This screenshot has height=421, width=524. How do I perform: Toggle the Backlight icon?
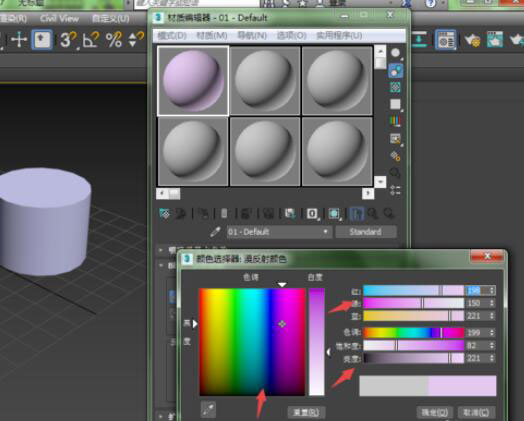click(396, 71)
